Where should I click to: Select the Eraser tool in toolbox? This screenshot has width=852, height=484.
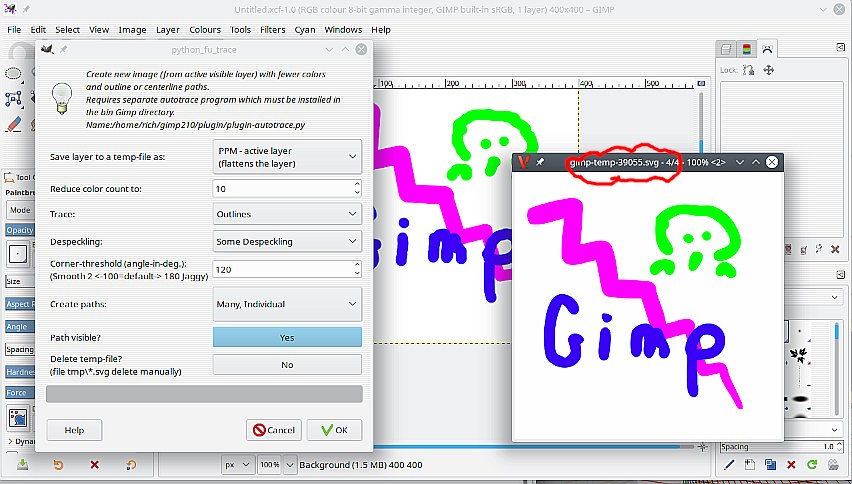tap(14, 124)
